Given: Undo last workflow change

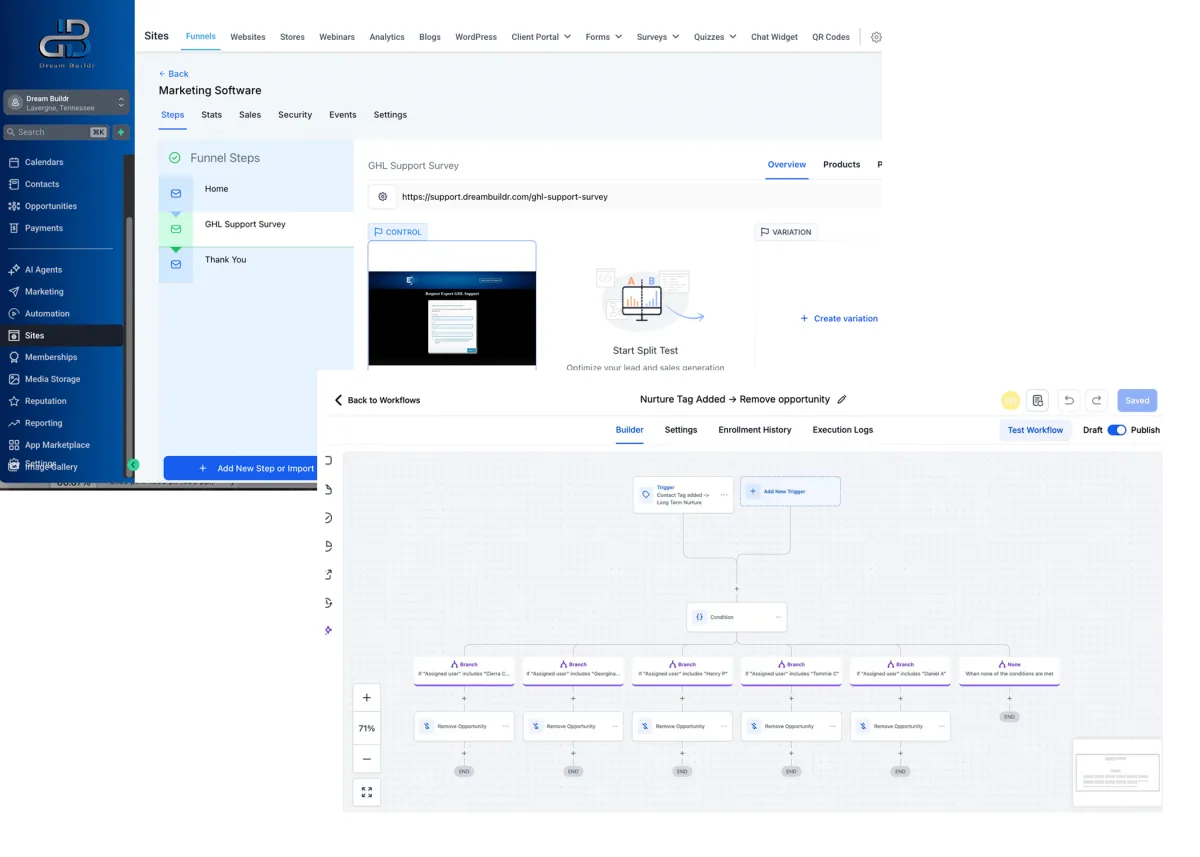Looking at the screenshot, I should (x=1069, y=400).
